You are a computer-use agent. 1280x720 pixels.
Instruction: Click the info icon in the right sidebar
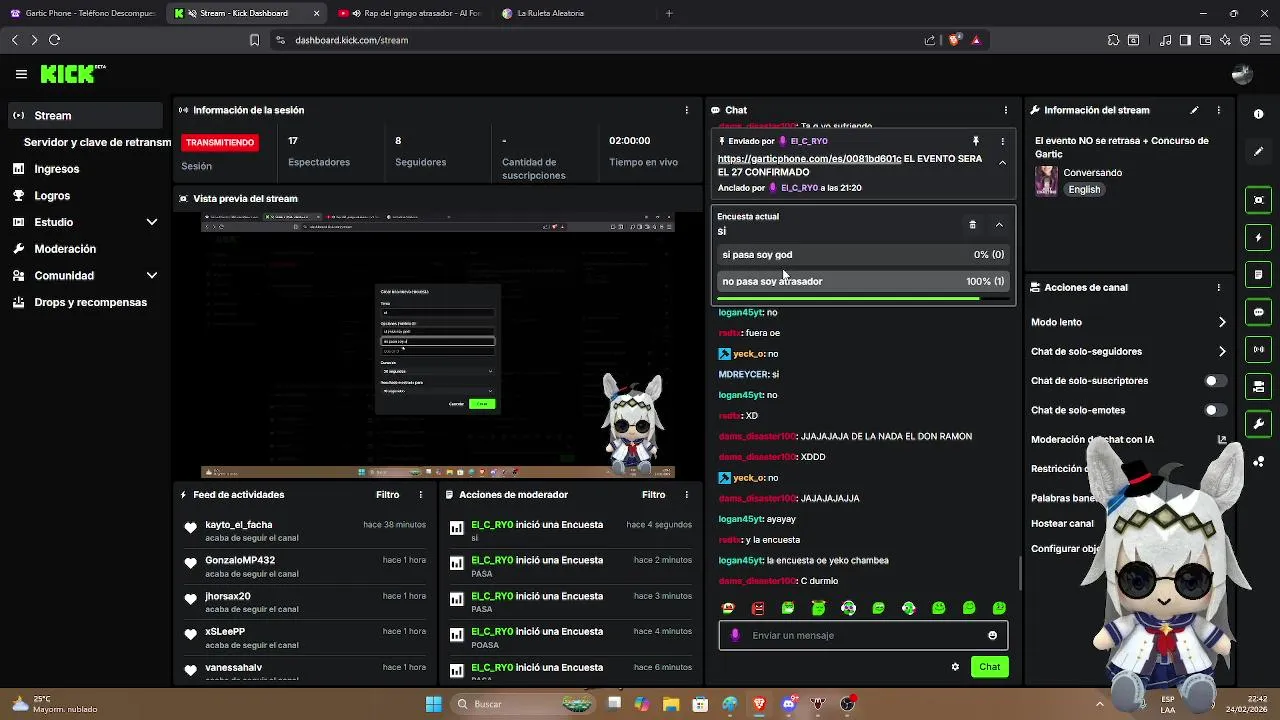(x=1258, y=114)
